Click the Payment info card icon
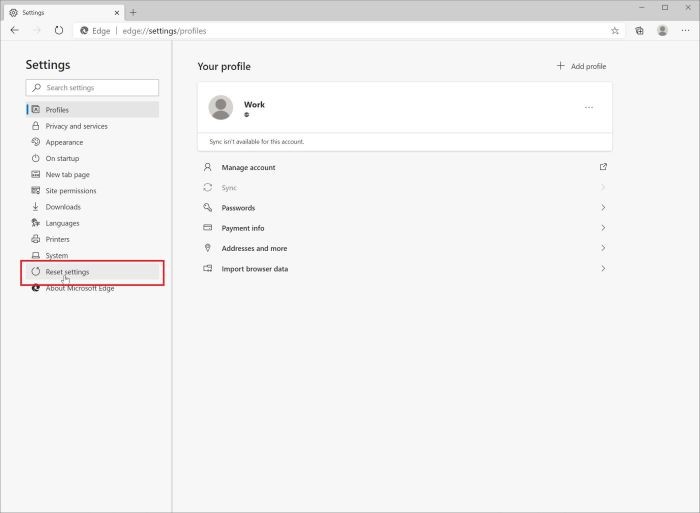This screenshot has width=700, height=513. pyautogui.click(x=208, y=227)
